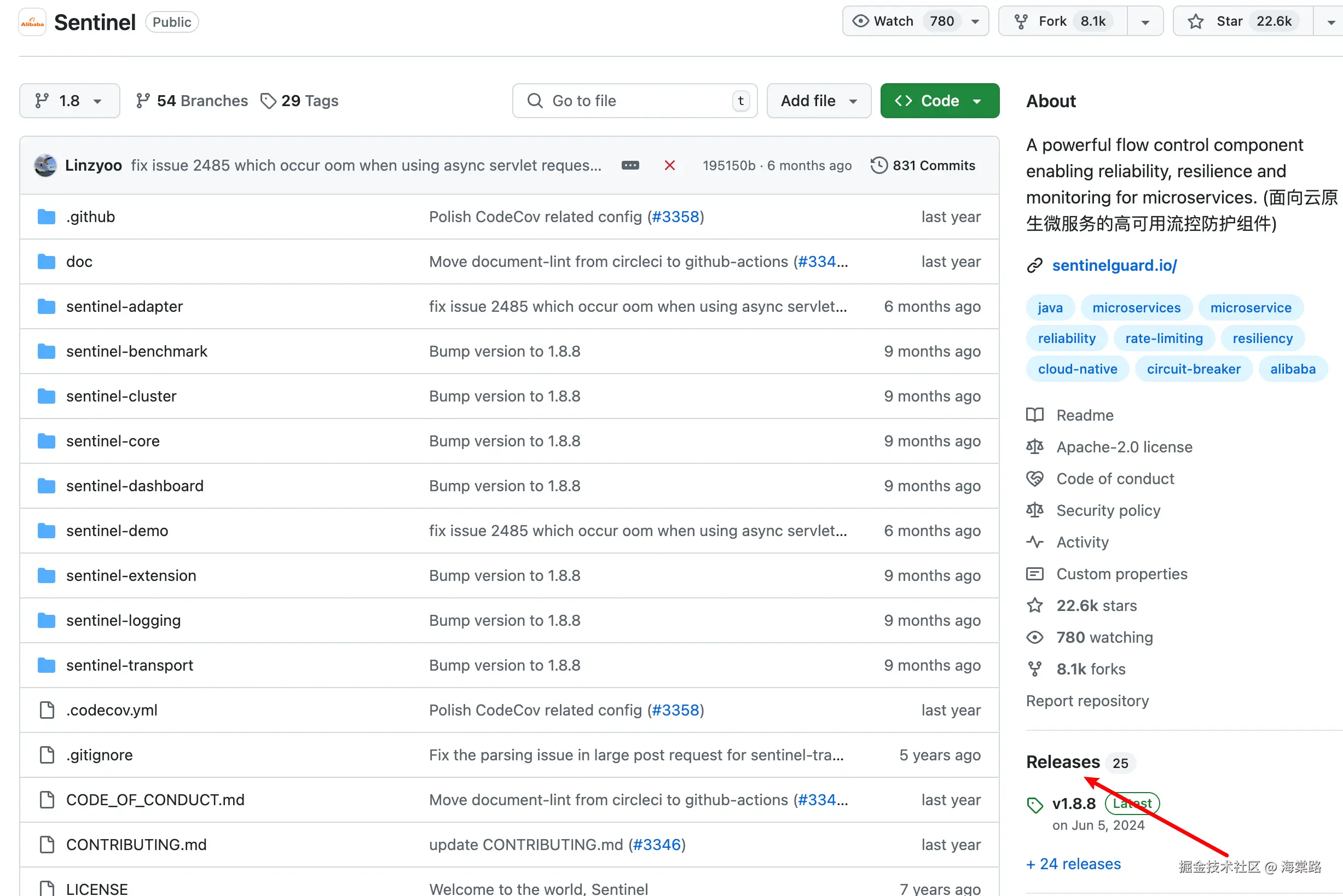Click the Alibaba organization avatar logo
The width and height of the screenshot is (1343, 896).
point(32,22)
